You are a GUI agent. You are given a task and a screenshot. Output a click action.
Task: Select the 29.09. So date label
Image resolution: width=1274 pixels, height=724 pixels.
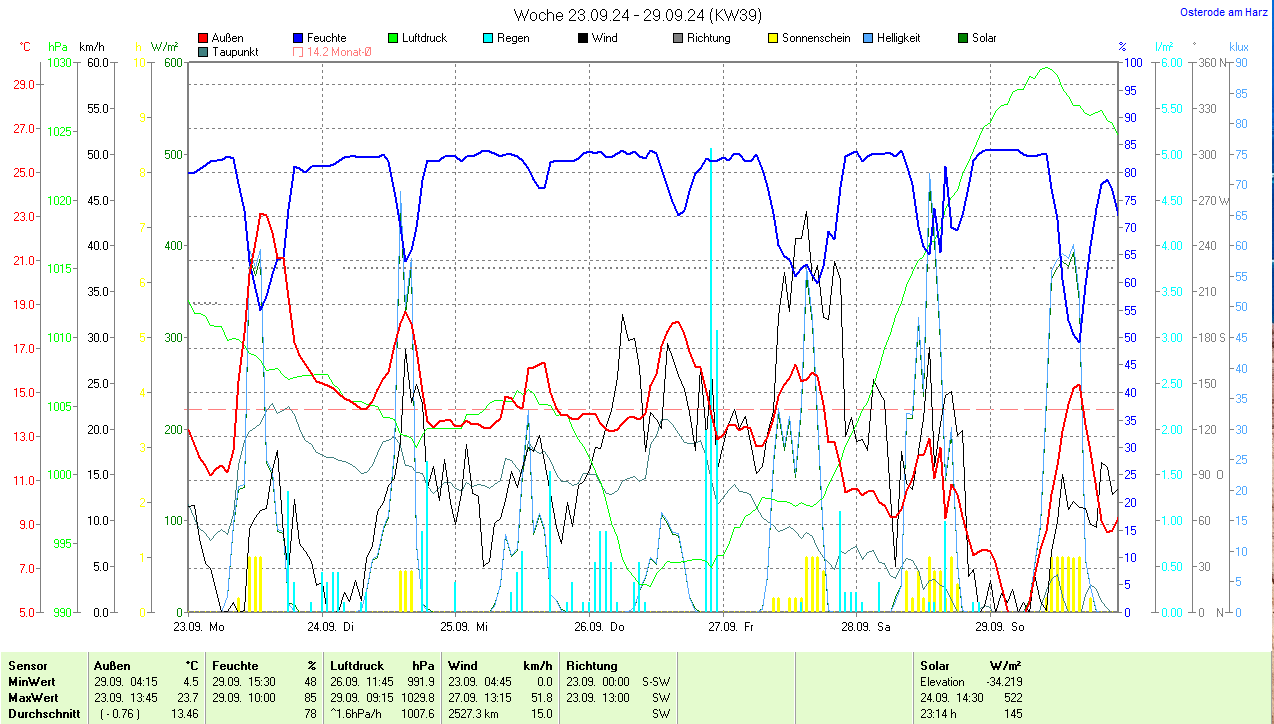pos(998,627)
